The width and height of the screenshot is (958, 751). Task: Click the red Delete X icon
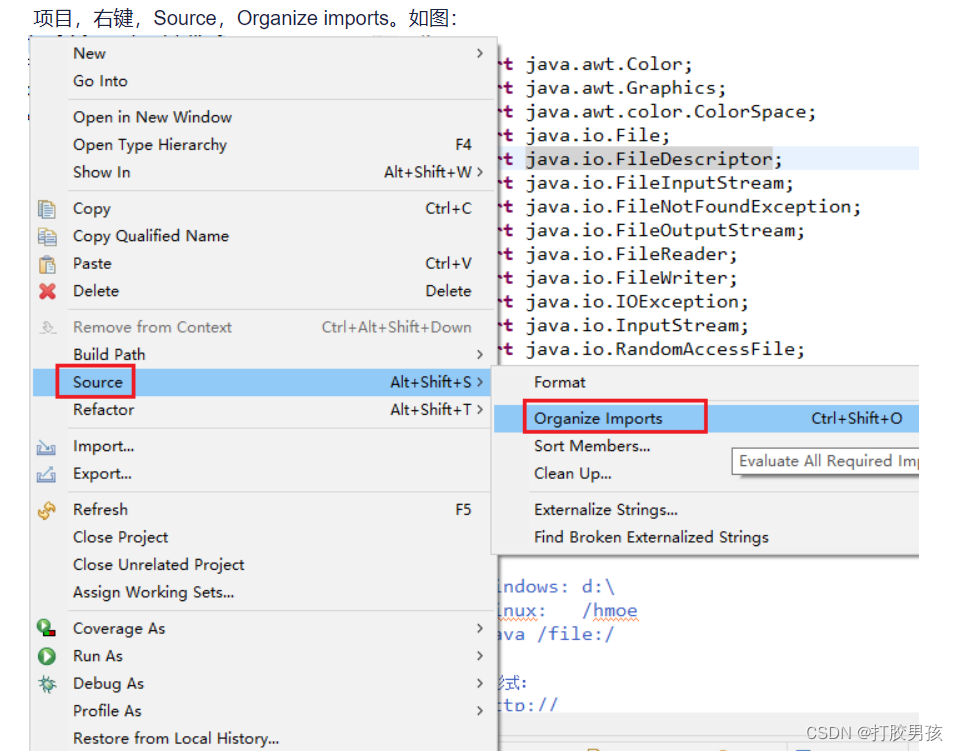pos(47,291)
